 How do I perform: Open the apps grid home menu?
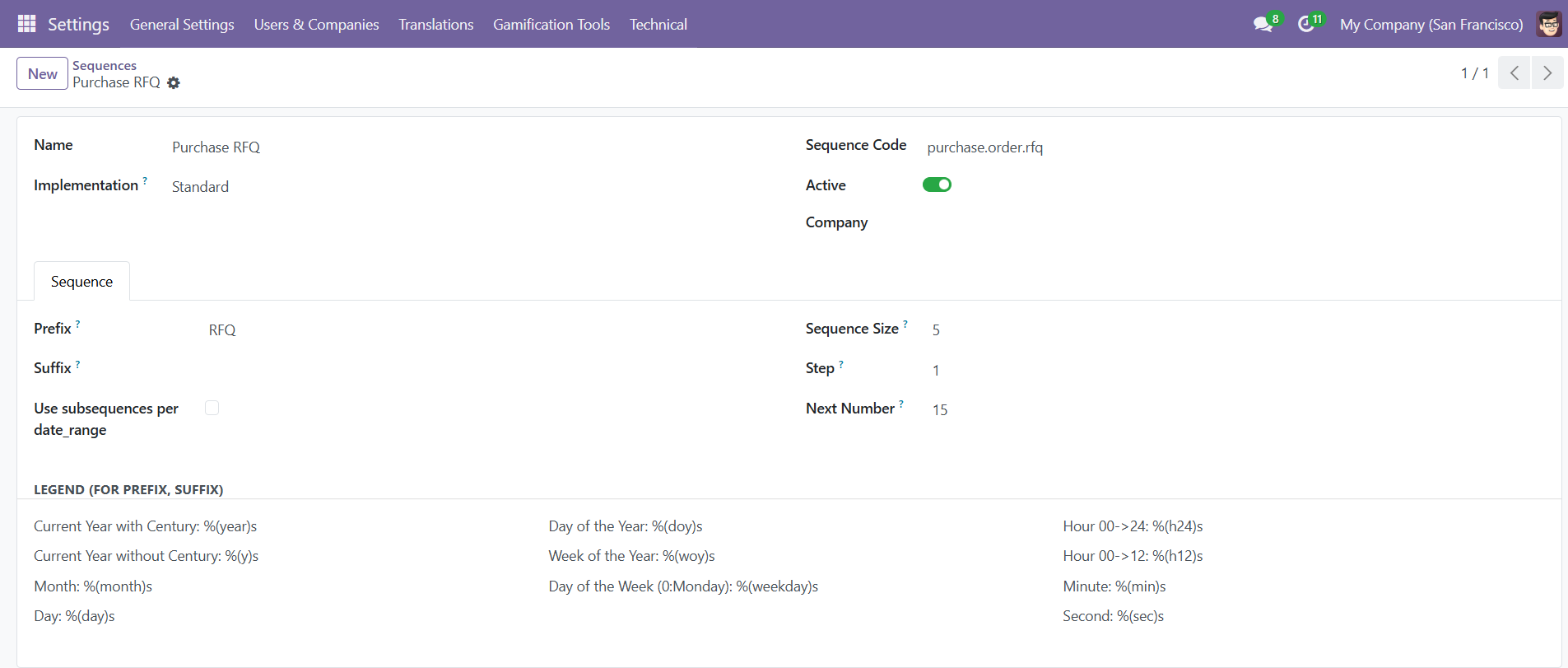(x=26, y=24)
